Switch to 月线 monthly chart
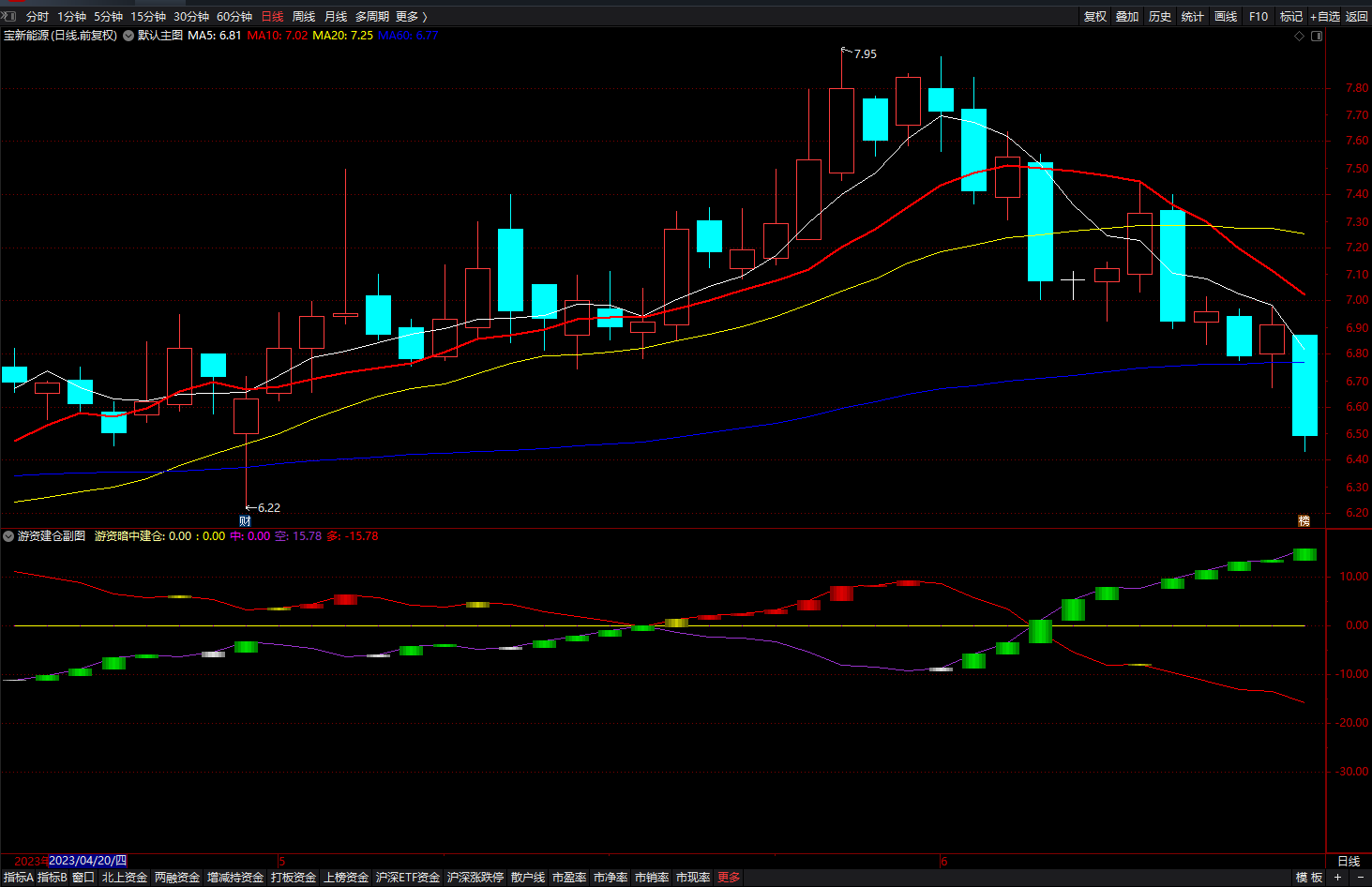 pyautogui.click(x=336, y=17)
